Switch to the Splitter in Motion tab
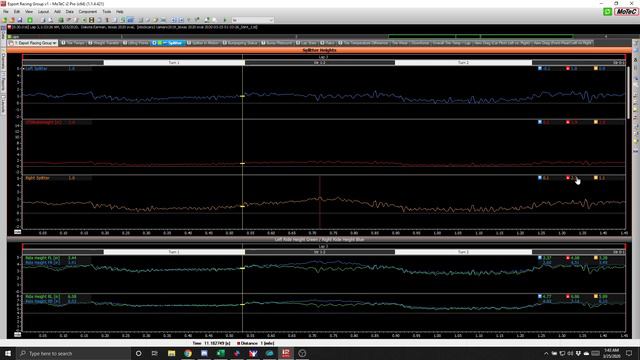Image resolution: width=640 pixels, height=360 pixels. click(203, 42)
